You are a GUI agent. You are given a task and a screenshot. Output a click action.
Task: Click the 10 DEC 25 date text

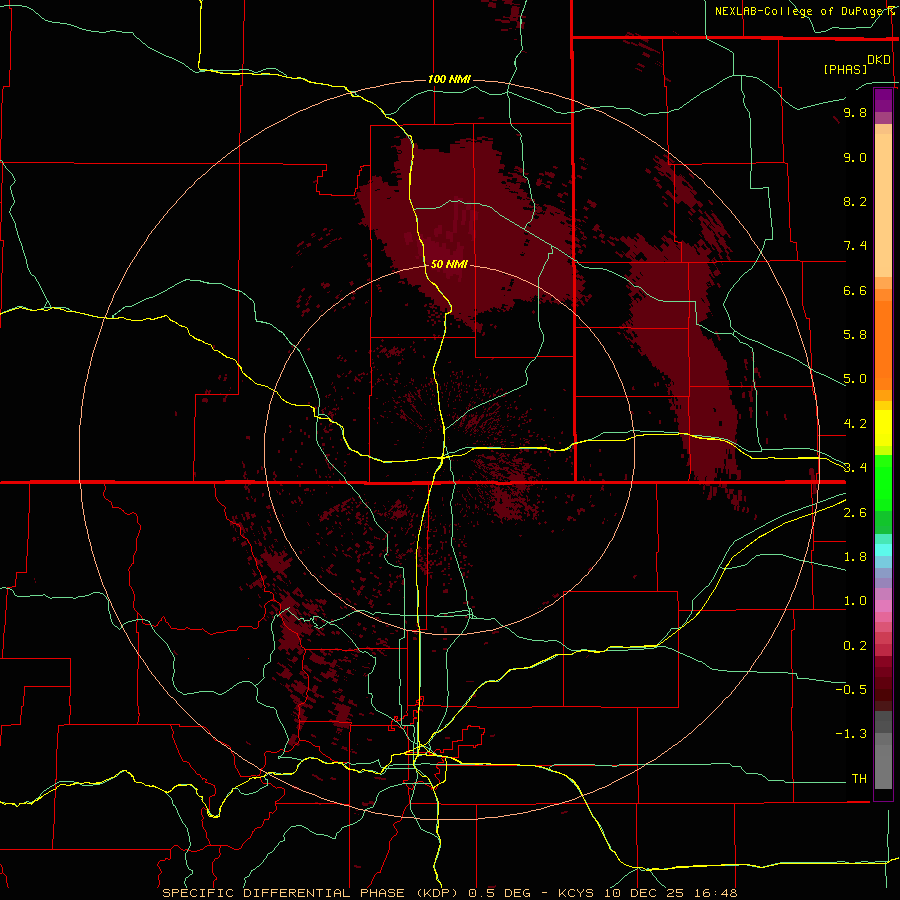(x=645, y=893)
